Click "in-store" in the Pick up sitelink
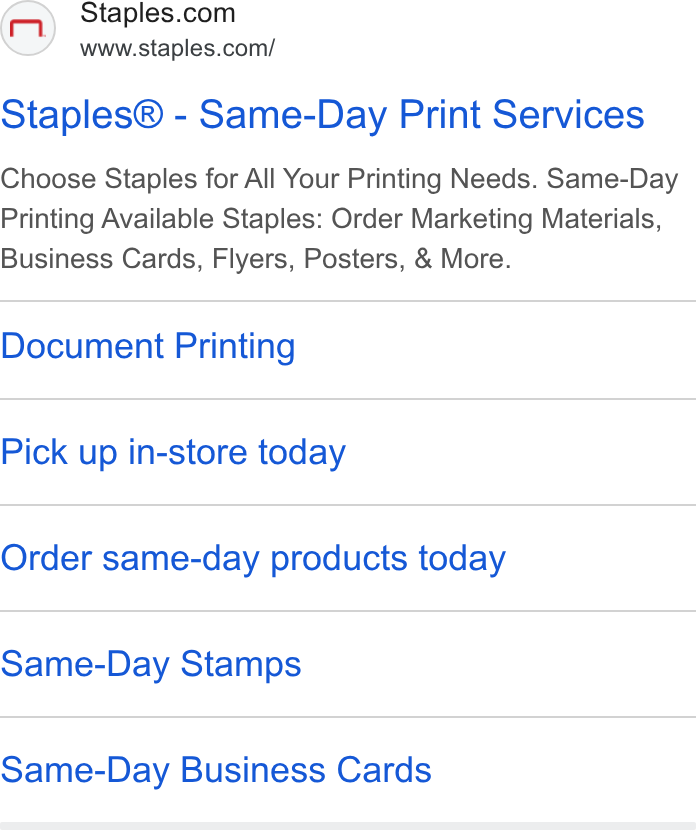 (187, 452)
